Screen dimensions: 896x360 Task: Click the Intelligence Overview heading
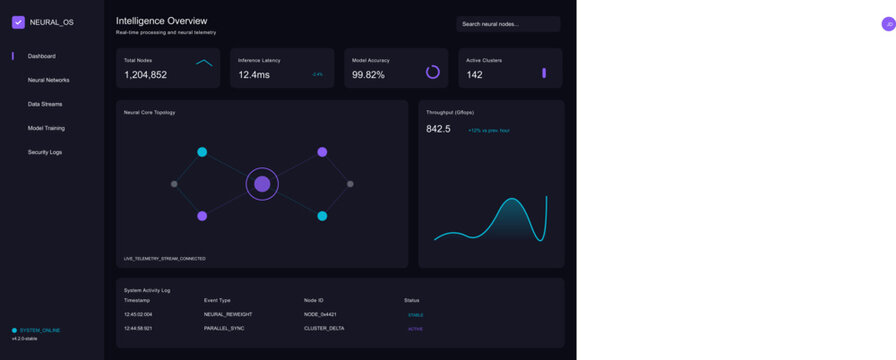(x=162, y=21)
